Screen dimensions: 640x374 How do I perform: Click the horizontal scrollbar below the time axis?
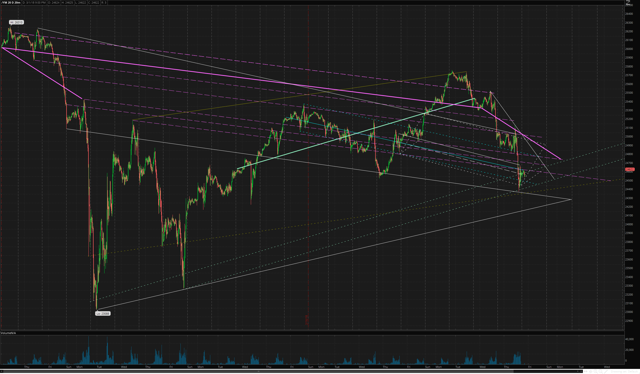click(292, 371)
